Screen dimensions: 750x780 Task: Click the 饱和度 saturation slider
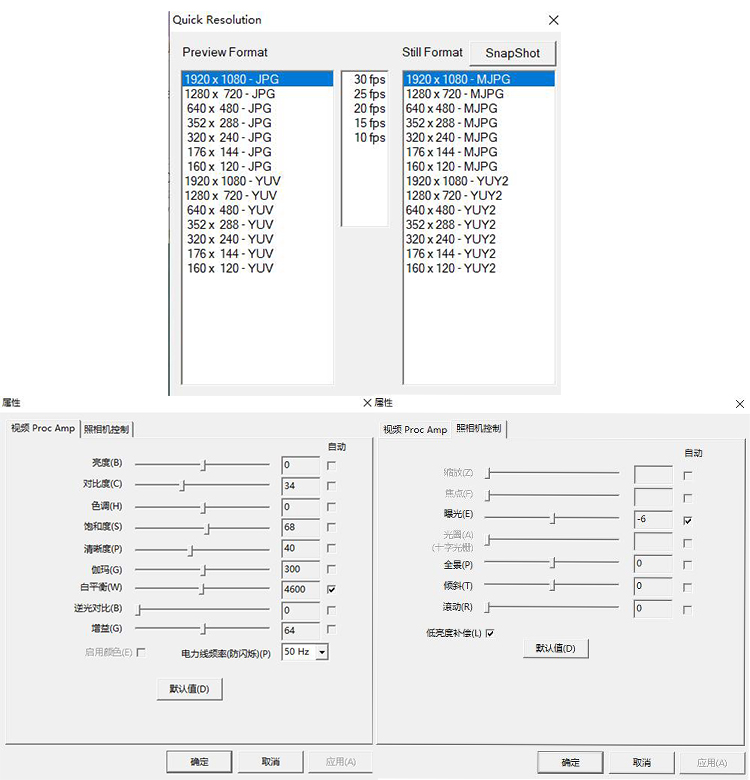pos(207,528)
